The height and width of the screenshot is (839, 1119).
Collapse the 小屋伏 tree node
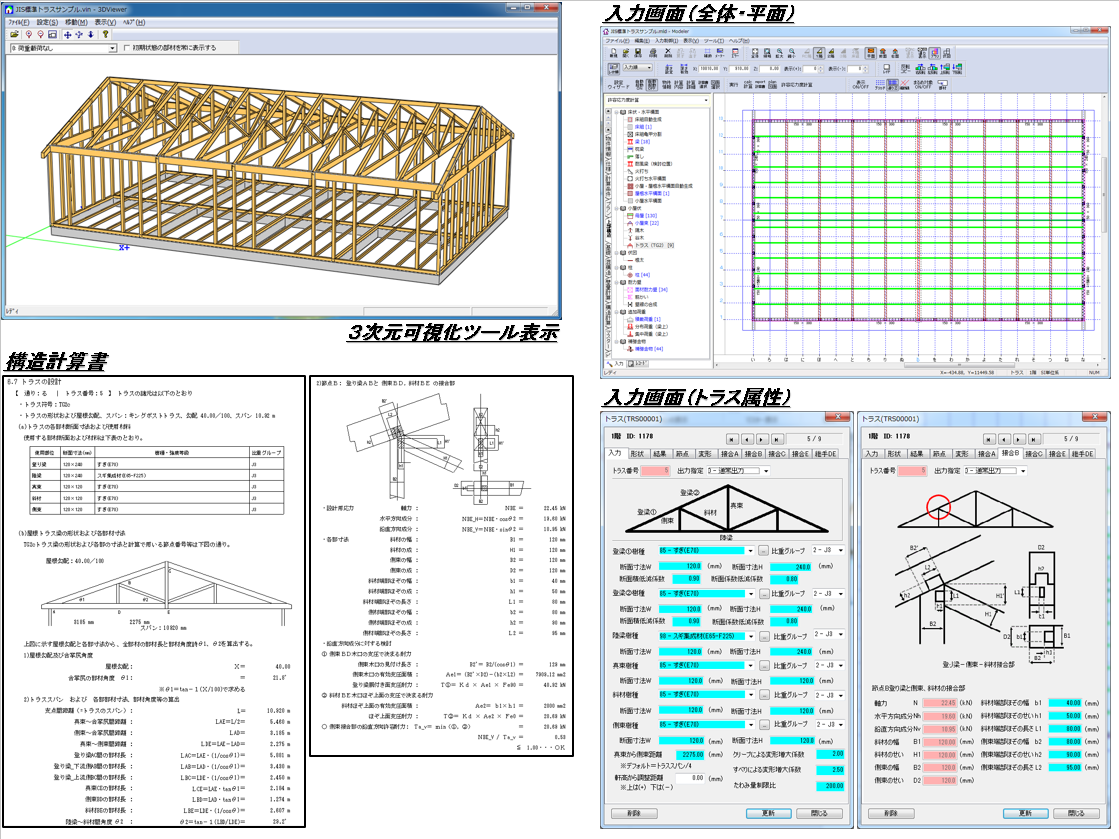tap(616, 208)
